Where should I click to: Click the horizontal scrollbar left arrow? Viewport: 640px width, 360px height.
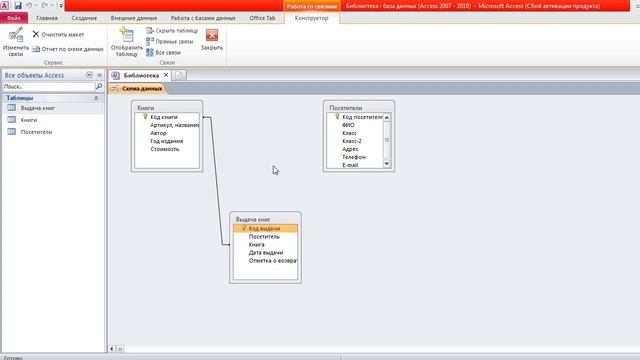[112, 349]
